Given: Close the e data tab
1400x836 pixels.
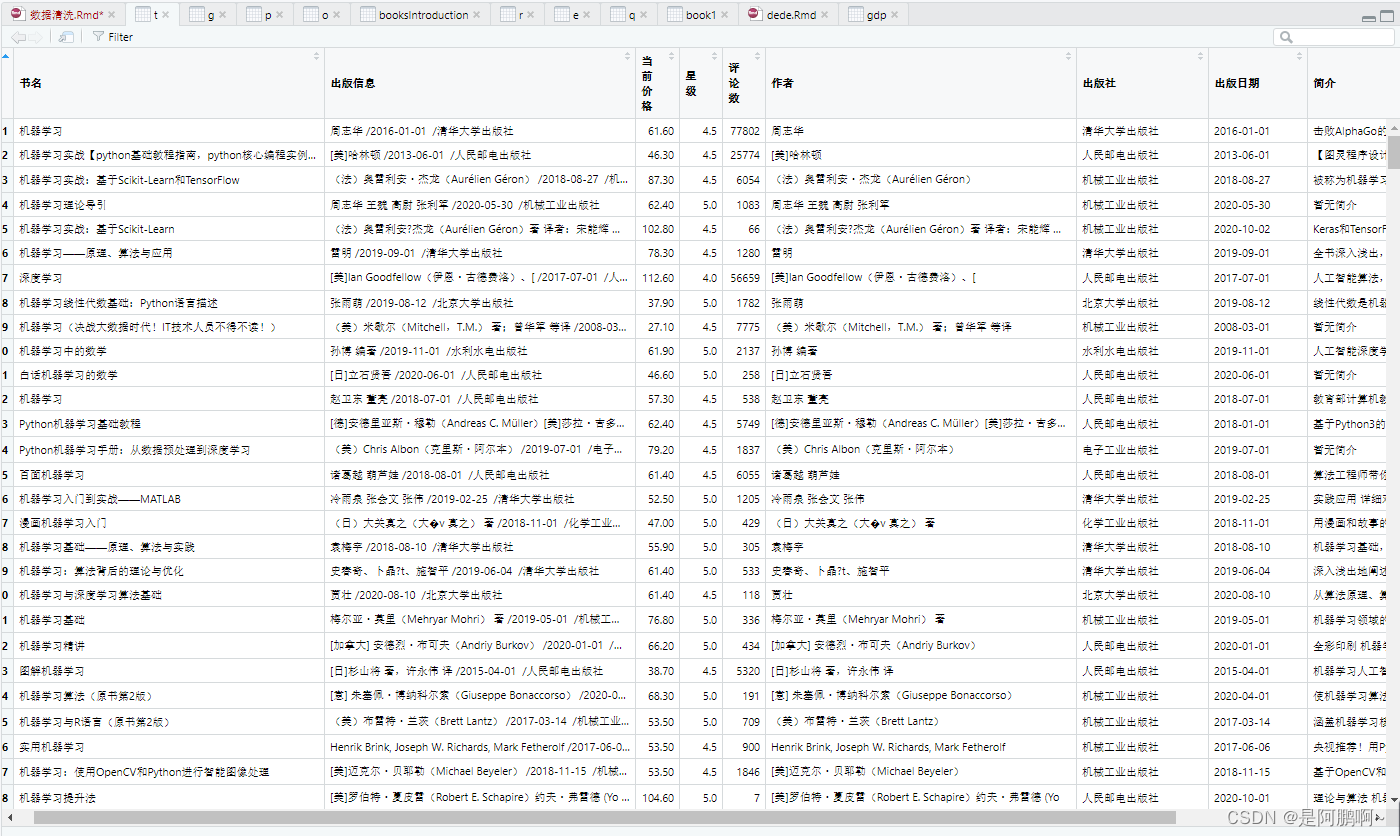Looking at the screenshot, I should coord(587,15).
